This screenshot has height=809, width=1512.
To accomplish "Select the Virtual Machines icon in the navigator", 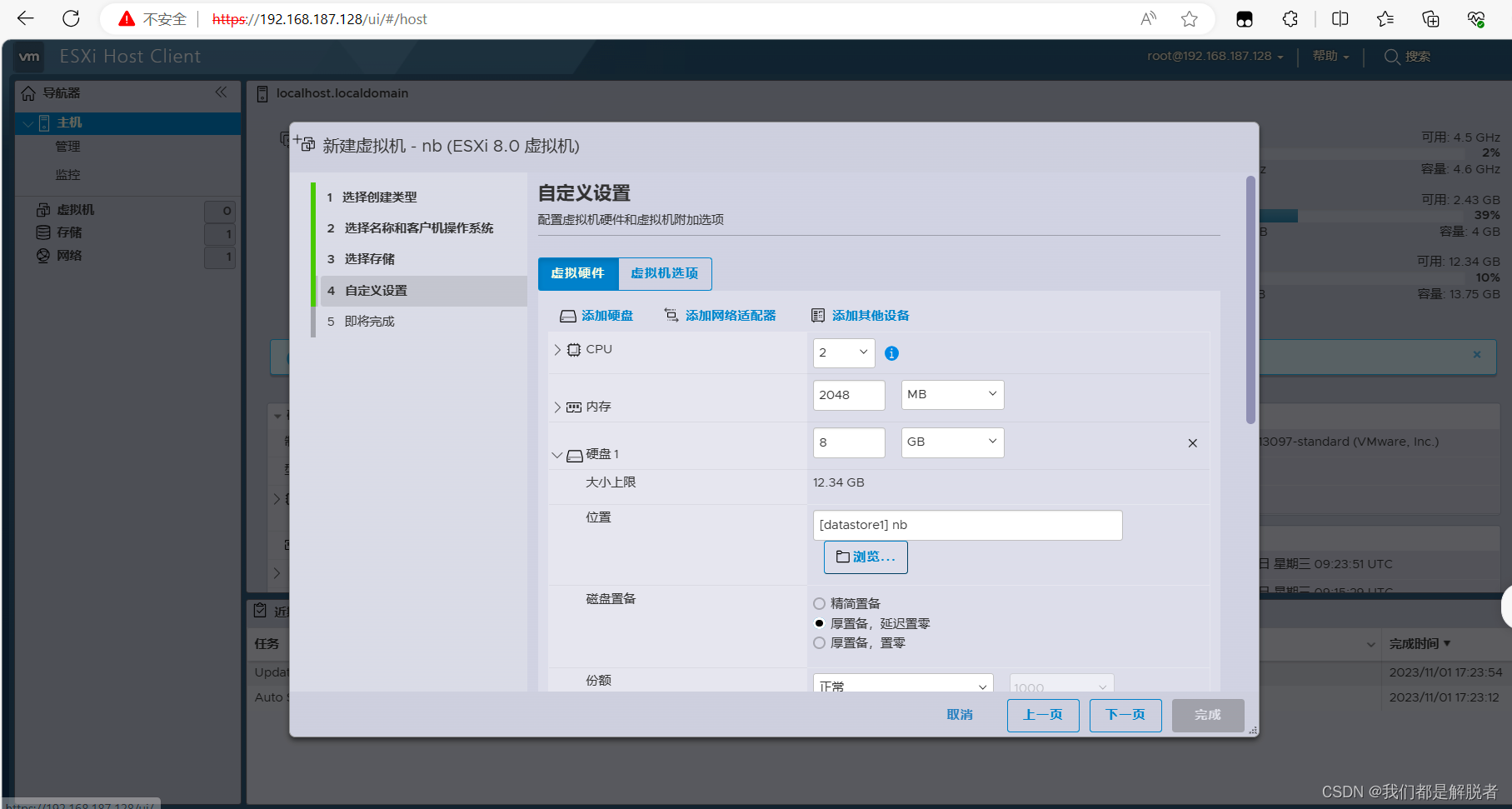I will point(43,210).
